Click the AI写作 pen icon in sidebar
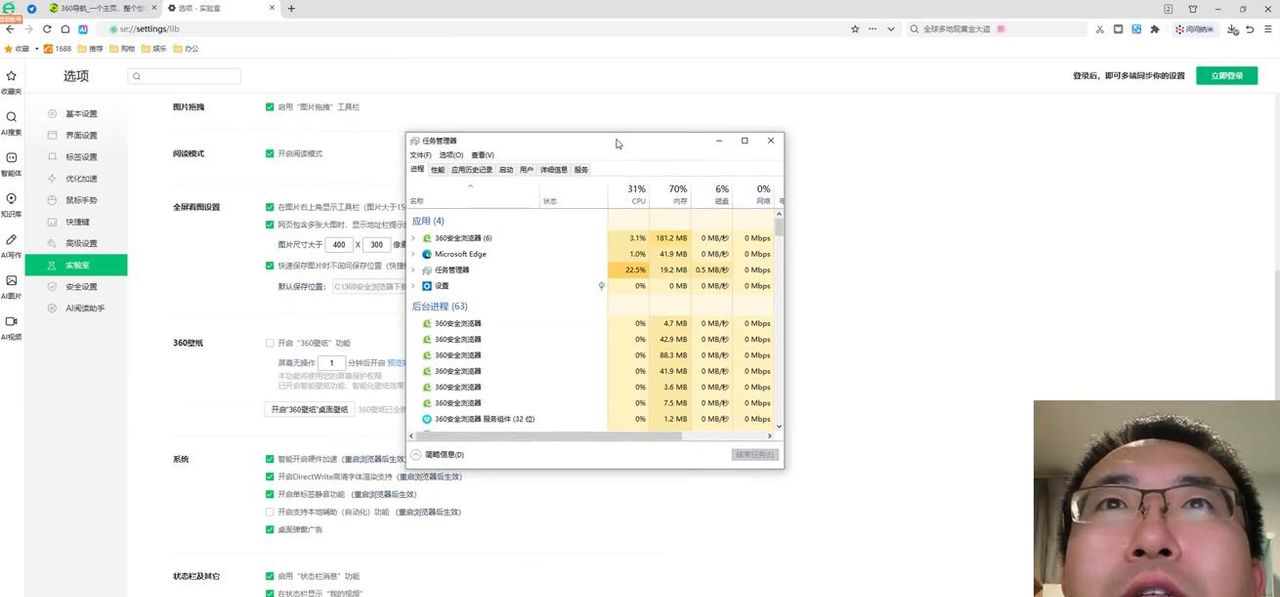 [x=11, y=240]
